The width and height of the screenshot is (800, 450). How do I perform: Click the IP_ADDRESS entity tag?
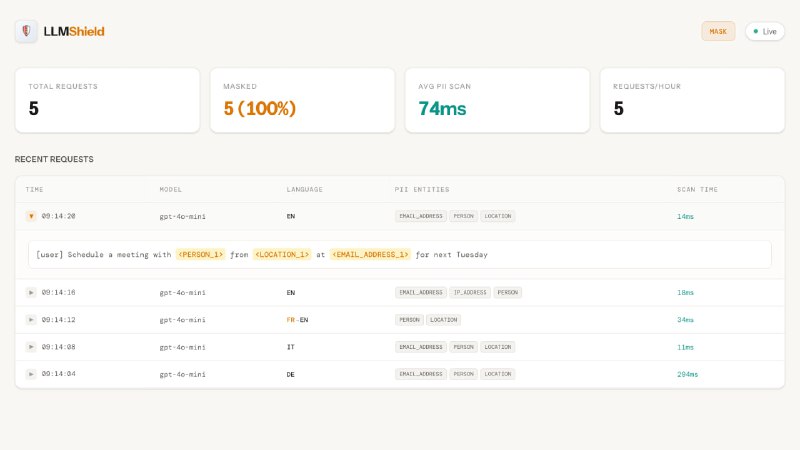pos(470,292)
